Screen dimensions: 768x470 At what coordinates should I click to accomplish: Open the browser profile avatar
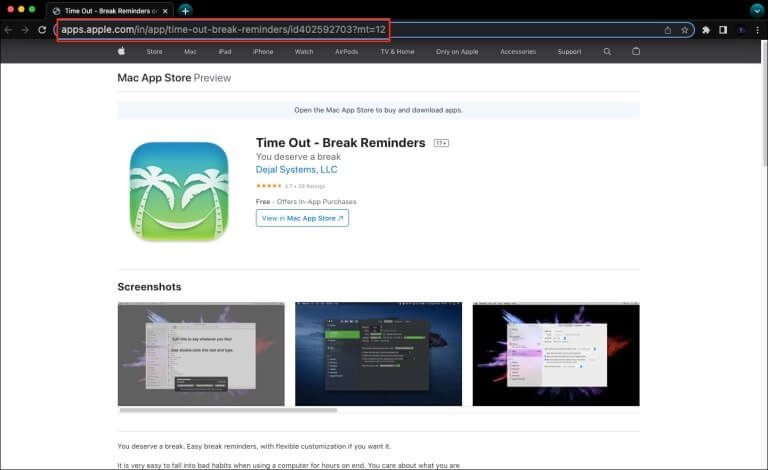tap(741, 30)
